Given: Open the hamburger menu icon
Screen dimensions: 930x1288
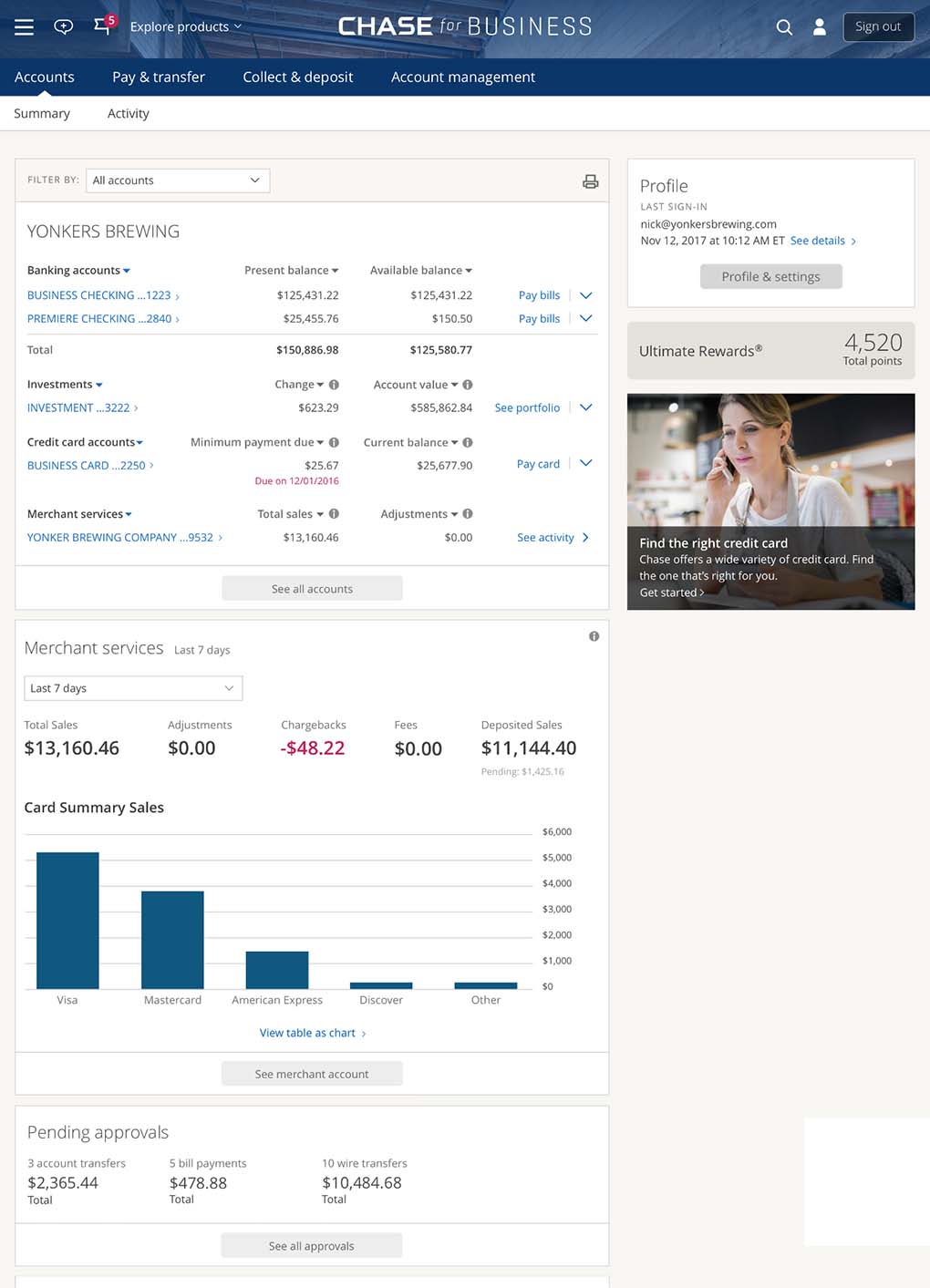Looking at the screenshot, I should [25, 27].
